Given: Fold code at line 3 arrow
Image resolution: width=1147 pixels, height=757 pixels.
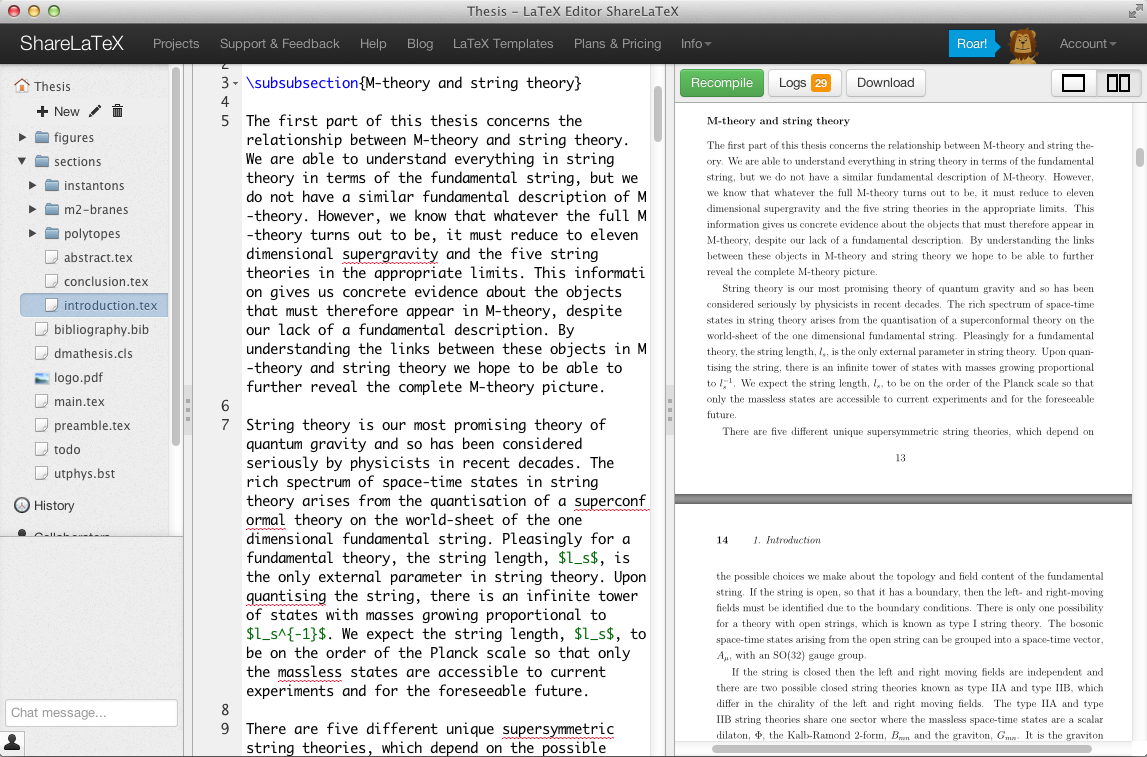Looking at the screenshot, I should click(x=236, y=83).
